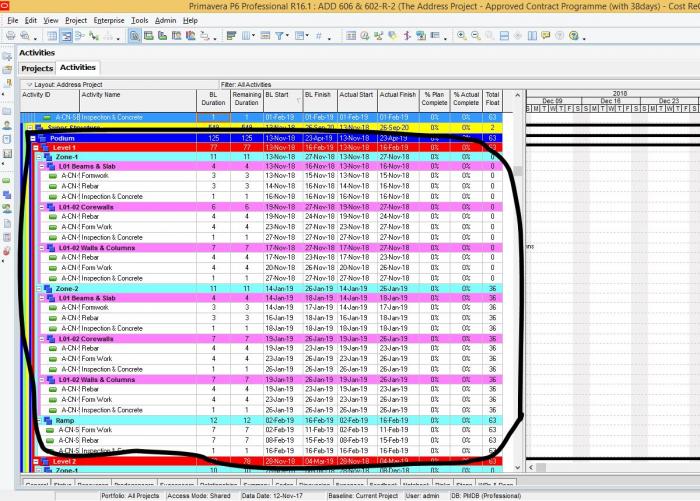Viewport: 700px width, 501px height.
Task: Click the Progress Spotlight toolbar icon
Action: pos(393,36)
